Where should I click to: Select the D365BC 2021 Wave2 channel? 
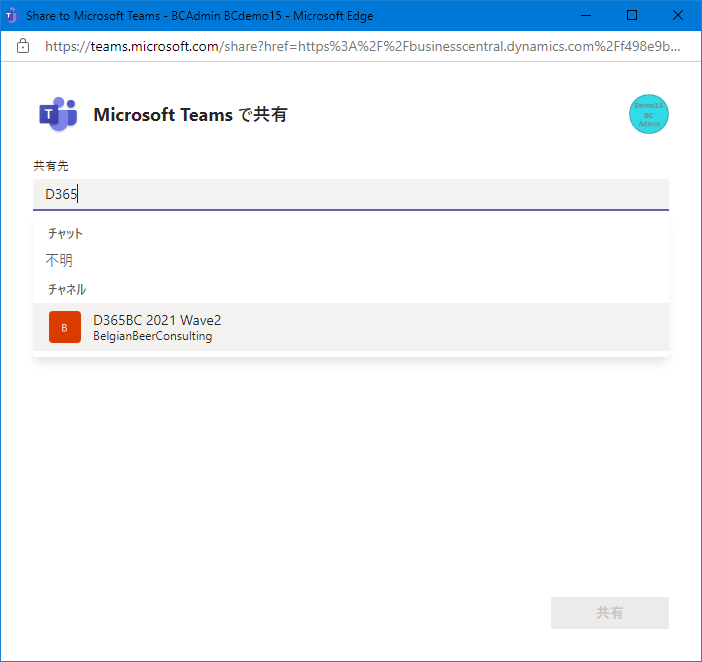pyautogui.click(x=351, y=327)
